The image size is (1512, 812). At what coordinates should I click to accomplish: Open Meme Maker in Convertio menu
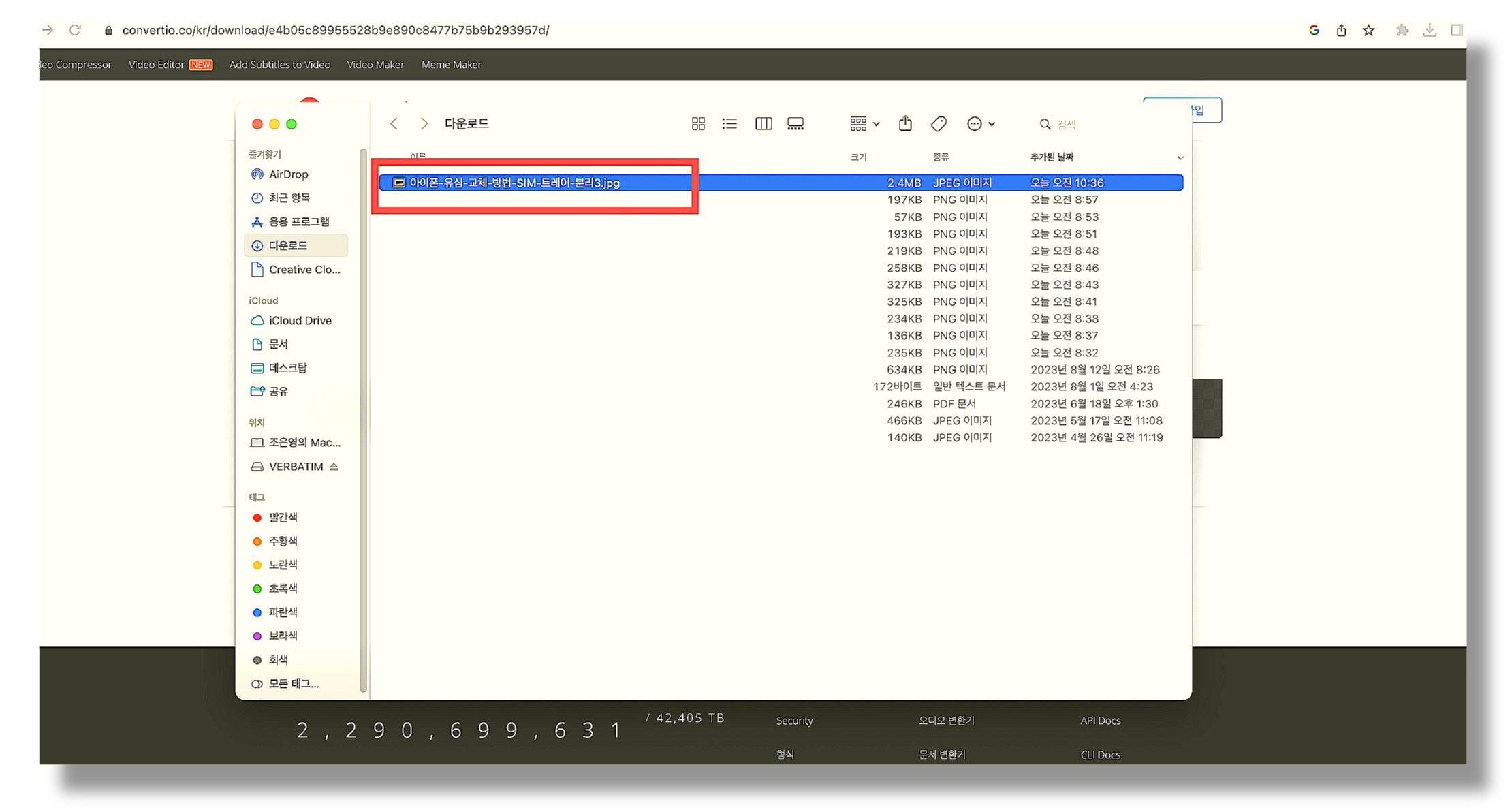tap(452, 65)
